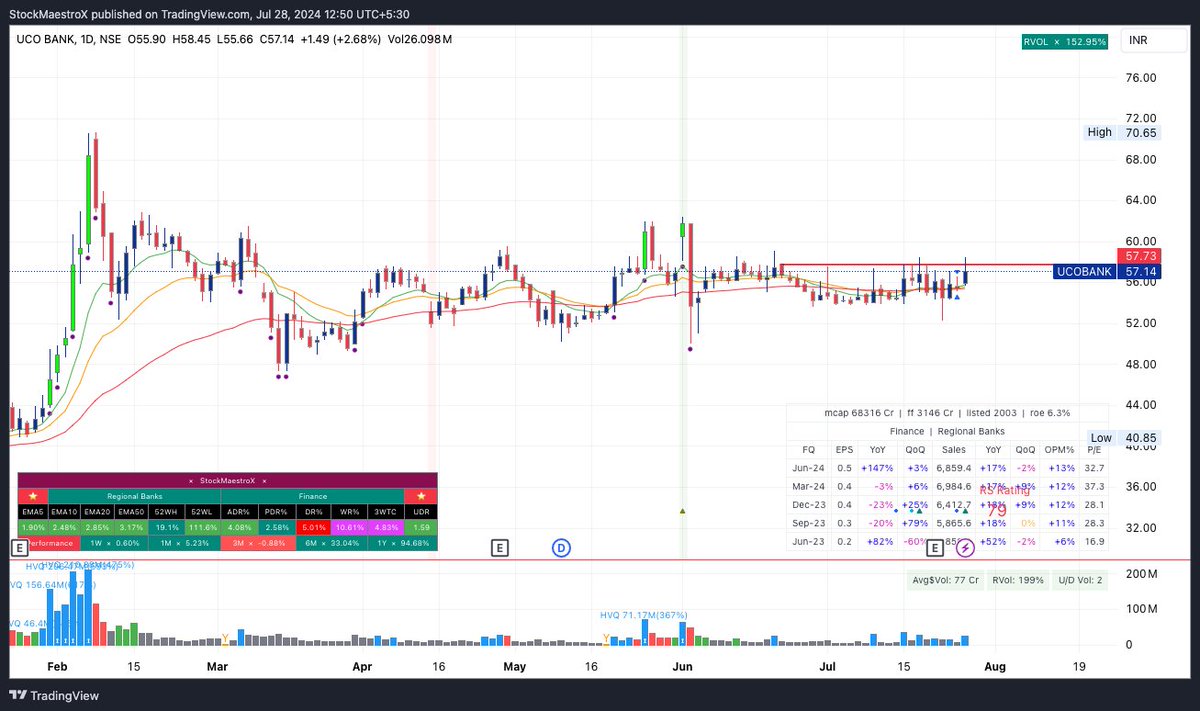Click the EMA5 column header
Screen dimensions: 1200x711
coord(32,511)
